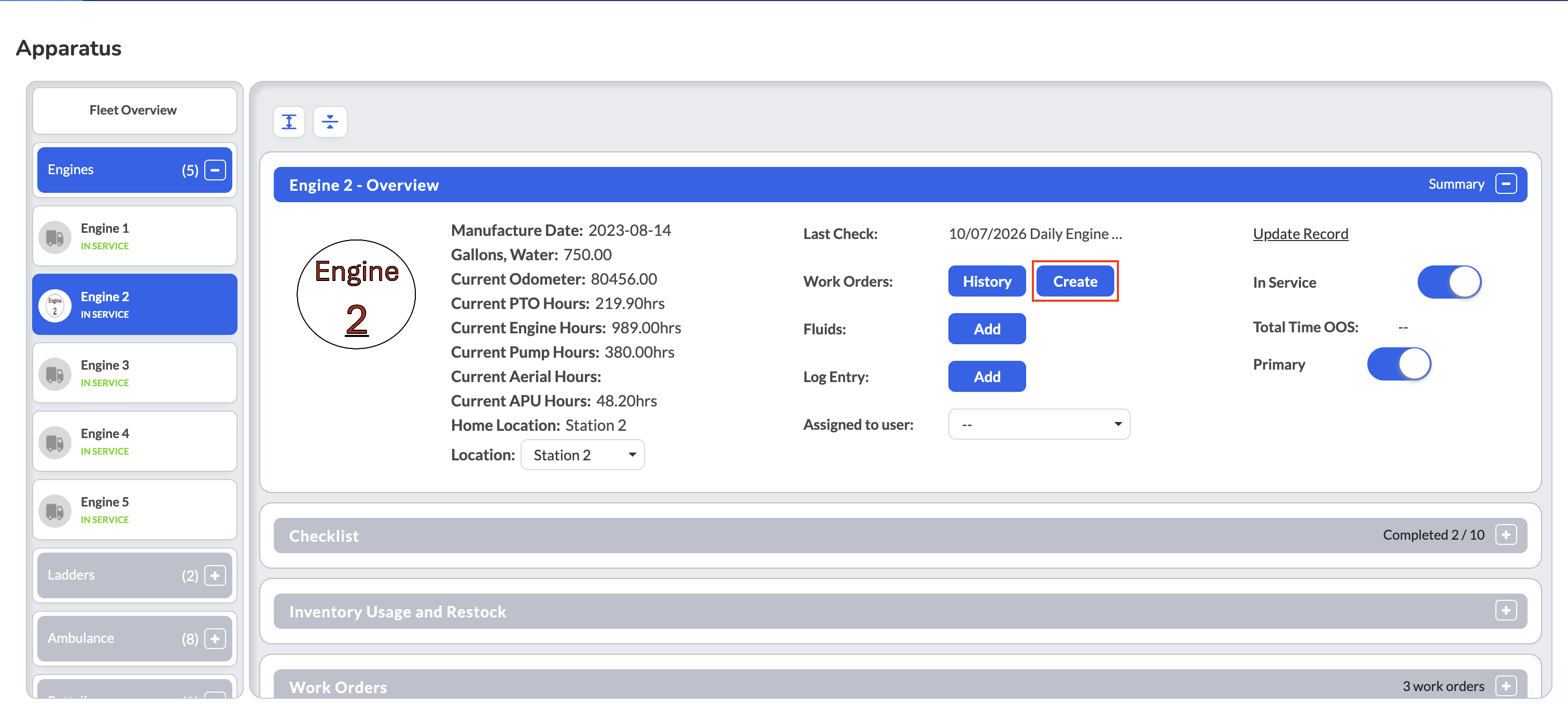Click the Summary label in overview header
This screenshot has height=704, width=1568.
click(1456, 185)
